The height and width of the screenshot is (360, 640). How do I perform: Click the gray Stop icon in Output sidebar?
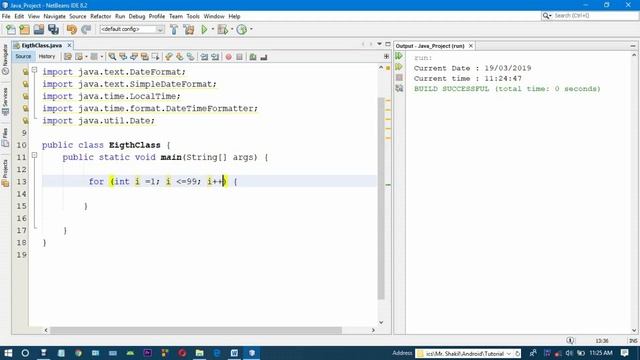(x=399, y=78)
